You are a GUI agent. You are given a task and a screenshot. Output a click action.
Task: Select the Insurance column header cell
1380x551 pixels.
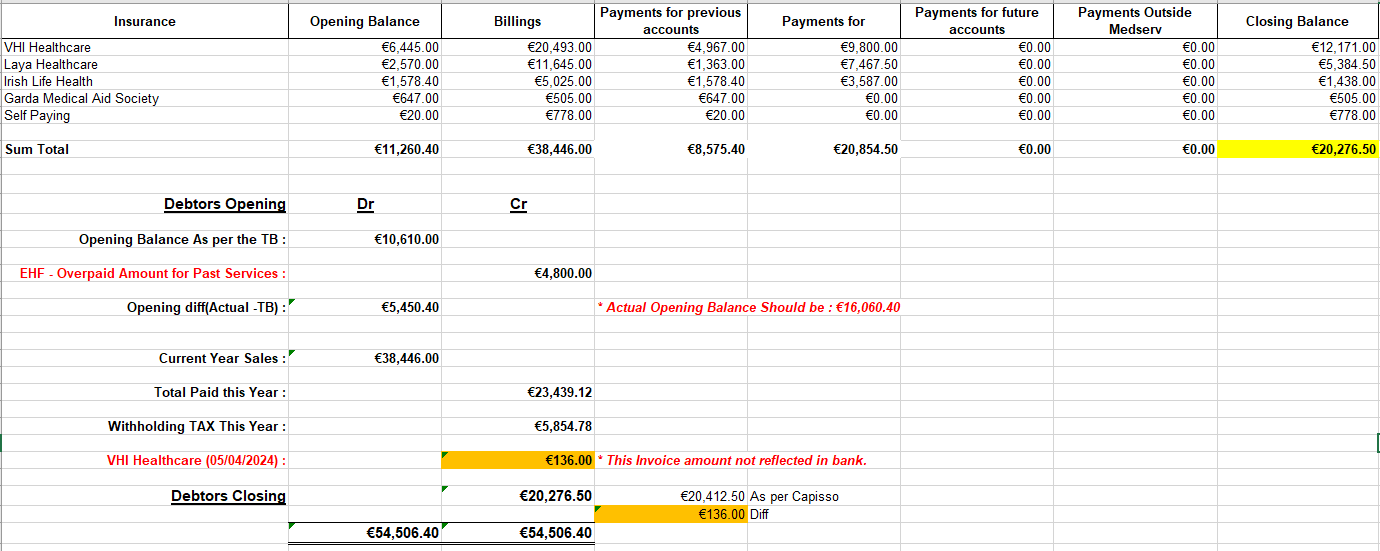[144, 21]
